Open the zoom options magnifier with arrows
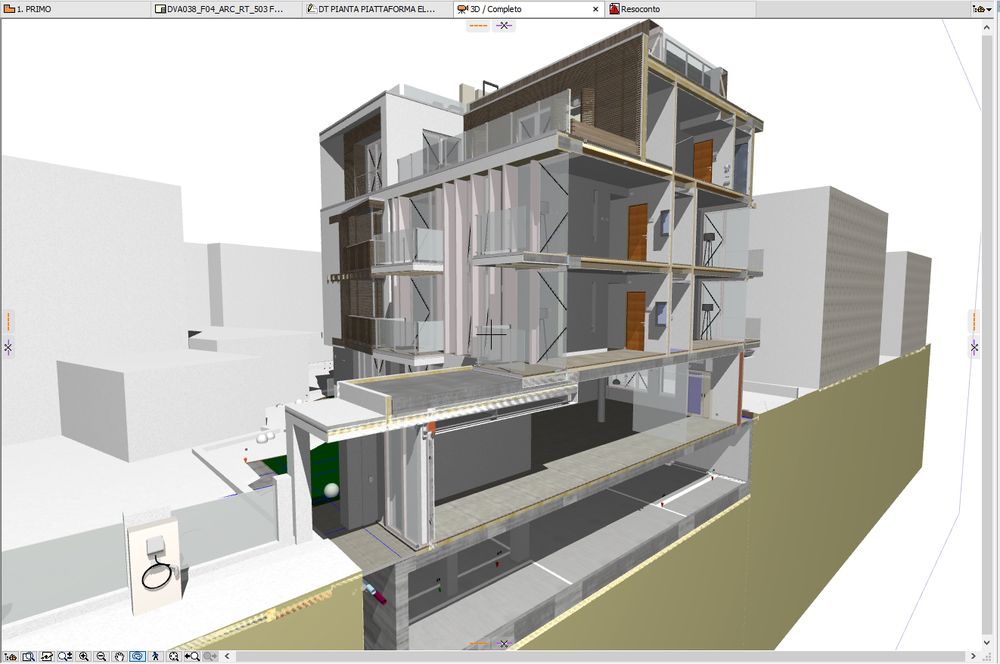1000x664 pixels. [65, 656]
